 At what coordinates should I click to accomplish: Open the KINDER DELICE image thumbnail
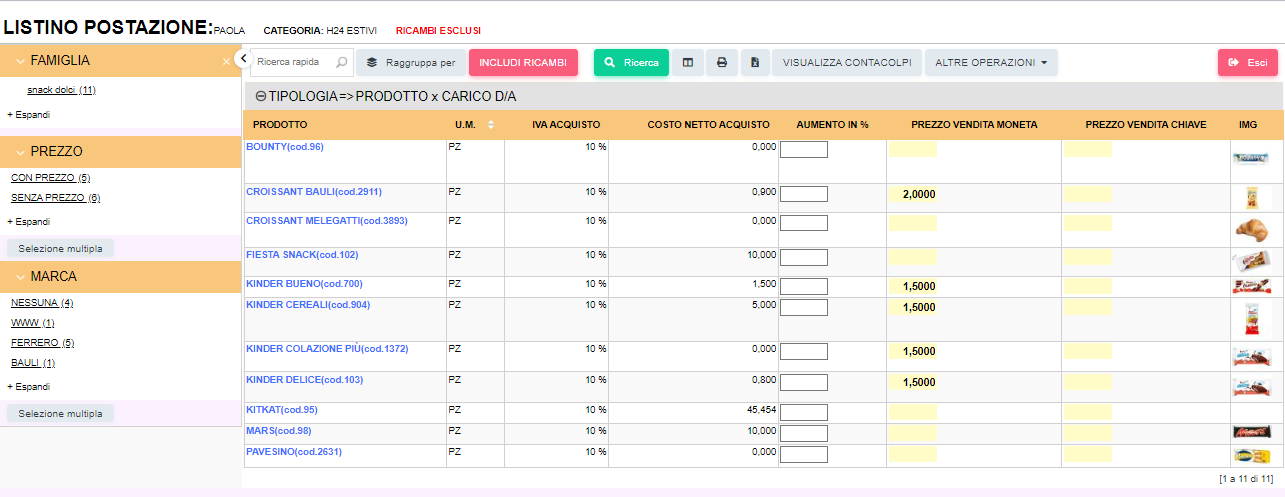[1250, 387]
